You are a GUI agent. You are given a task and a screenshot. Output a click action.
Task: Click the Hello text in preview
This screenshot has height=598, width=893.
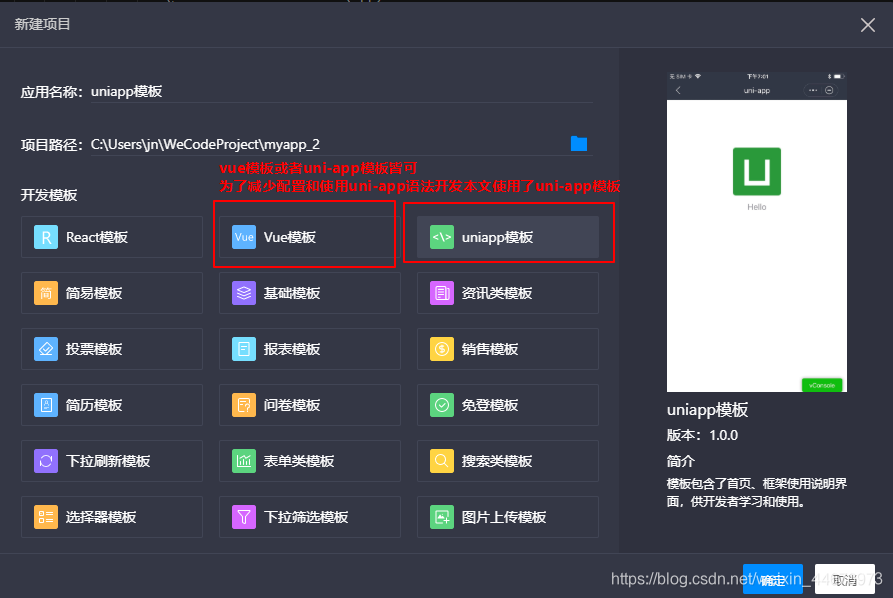pos(756,207)
